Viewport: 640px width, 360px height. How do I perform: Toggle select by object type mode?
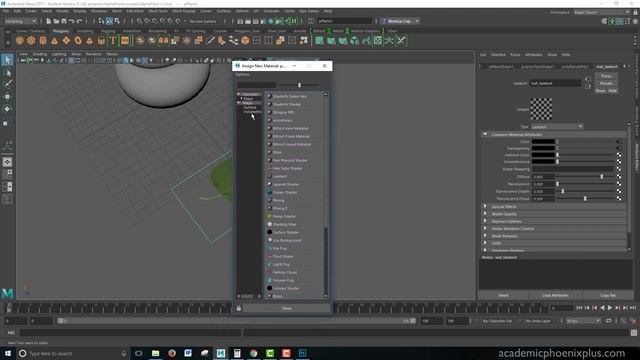[x=109, y=21]
